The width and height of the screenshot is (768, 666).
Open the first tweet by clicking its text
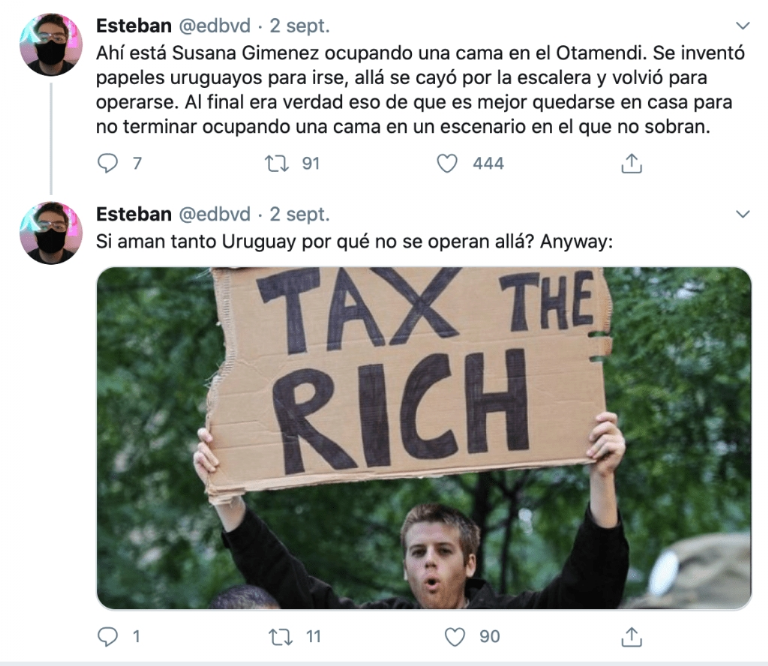[420, 90]
